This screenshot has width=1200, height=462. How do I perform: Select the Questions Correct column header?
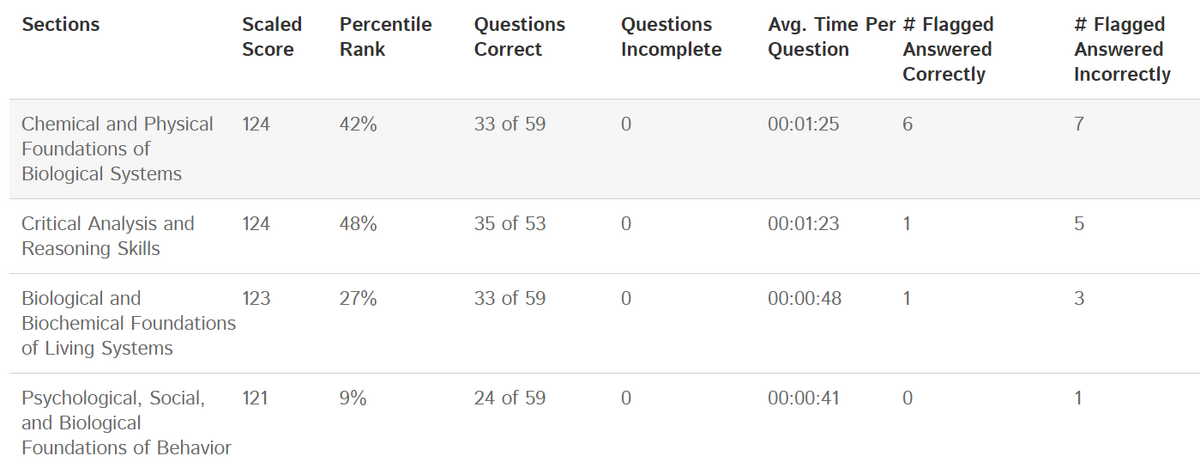[x=519, y=36]
